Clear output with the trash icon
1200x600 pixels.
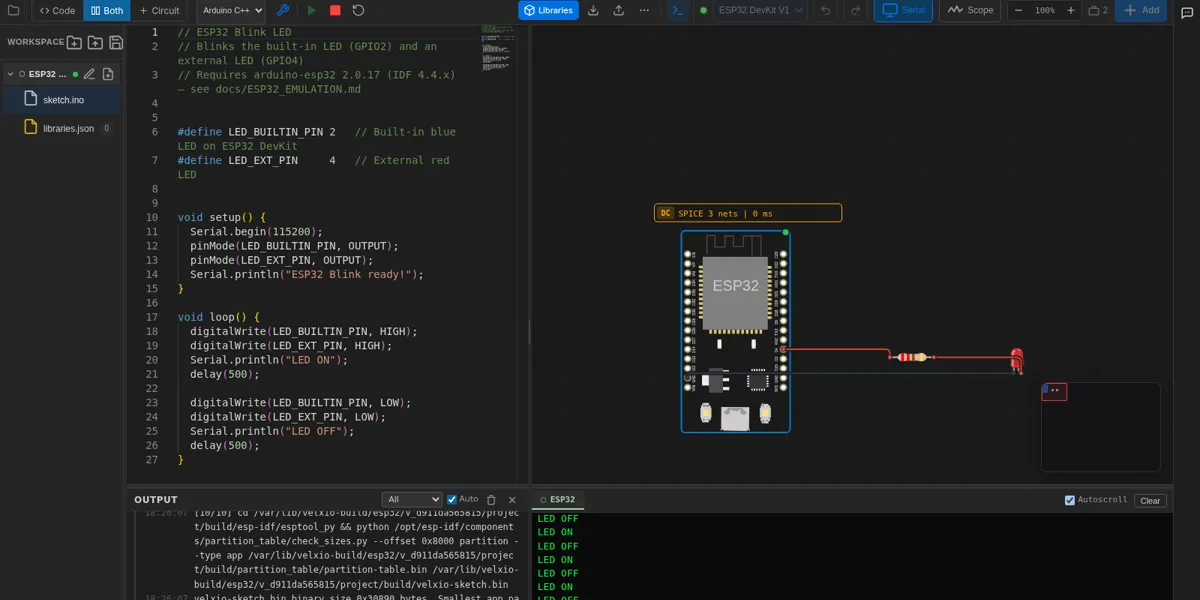coord(491,499)
